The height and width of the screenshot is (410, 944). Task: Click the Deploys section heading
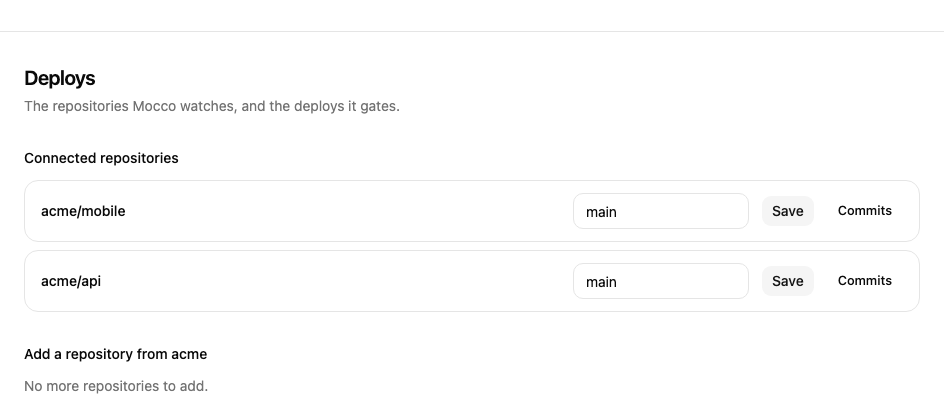(60, 78)
